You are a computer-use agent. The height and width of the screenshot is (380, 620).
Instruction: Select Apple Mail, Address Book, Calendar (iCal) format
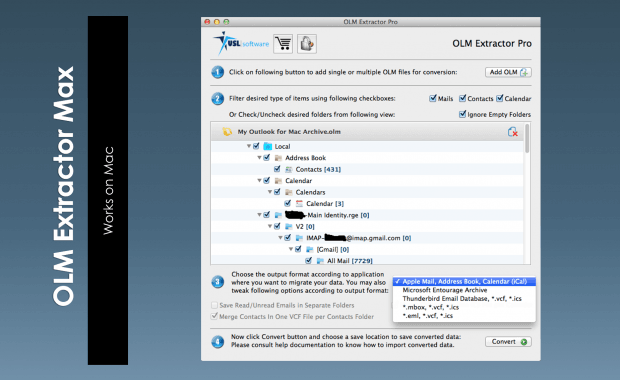(464, 282)
